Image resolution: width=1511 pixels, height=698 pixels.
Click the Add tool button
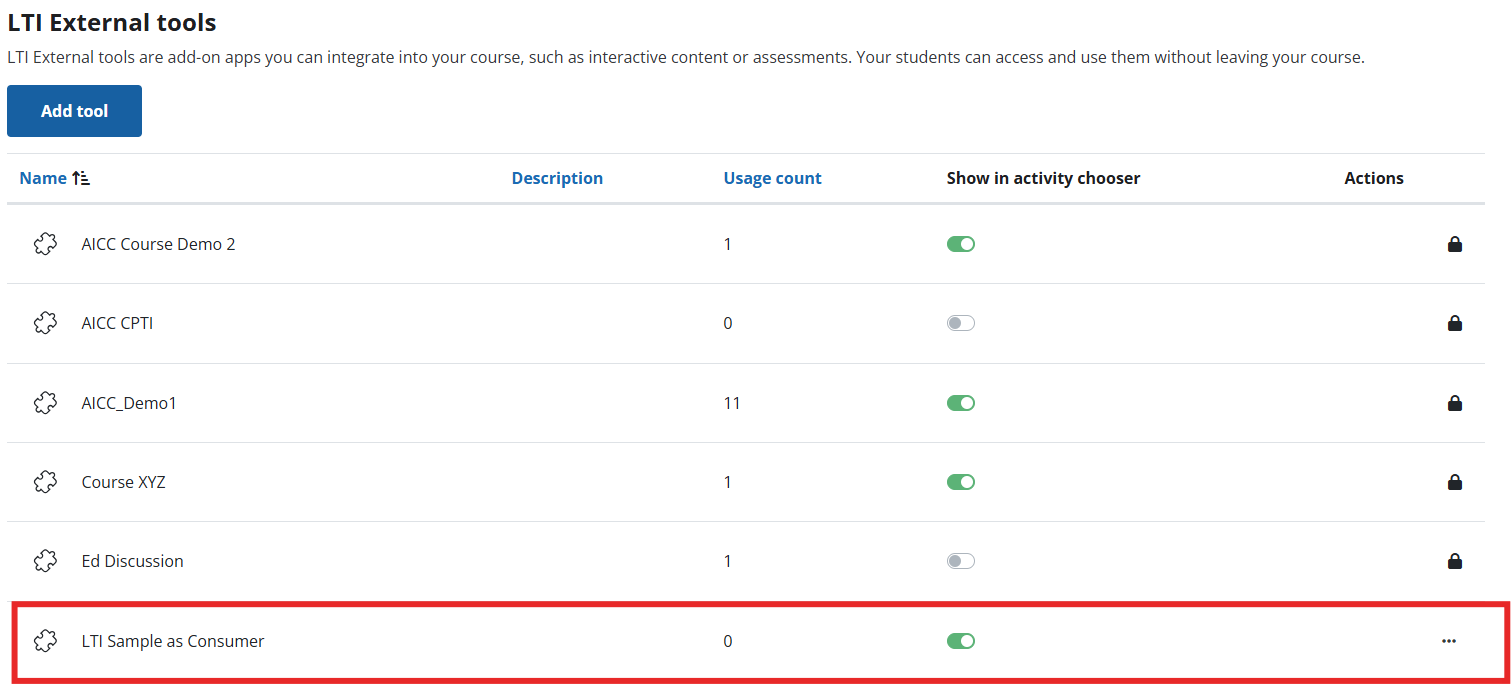pyautogui.click(x=74, y=111)
